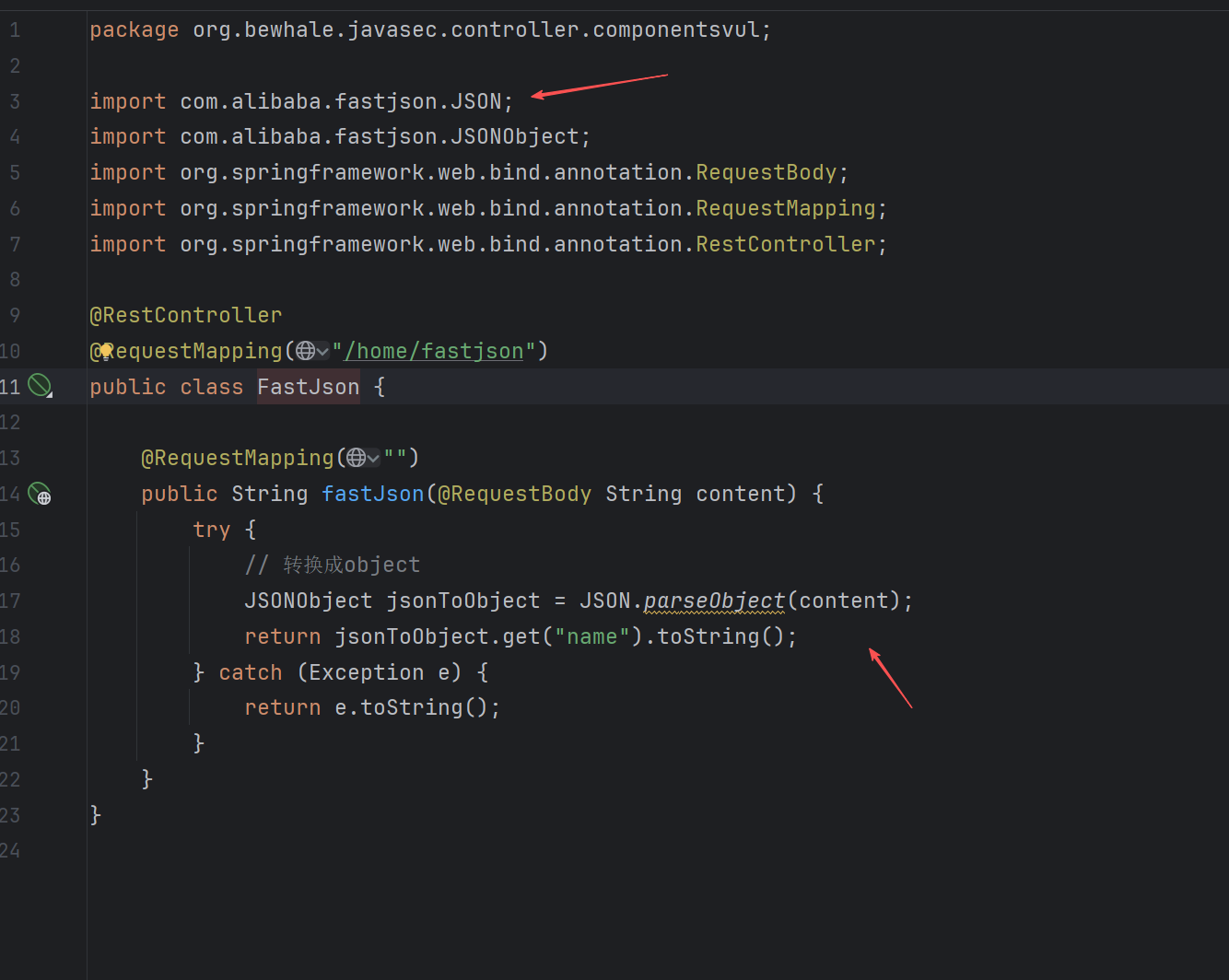Click the Spring bean gutter icon beside the FastJson class line
The image size is (1229, 980).
click(40, 385)
